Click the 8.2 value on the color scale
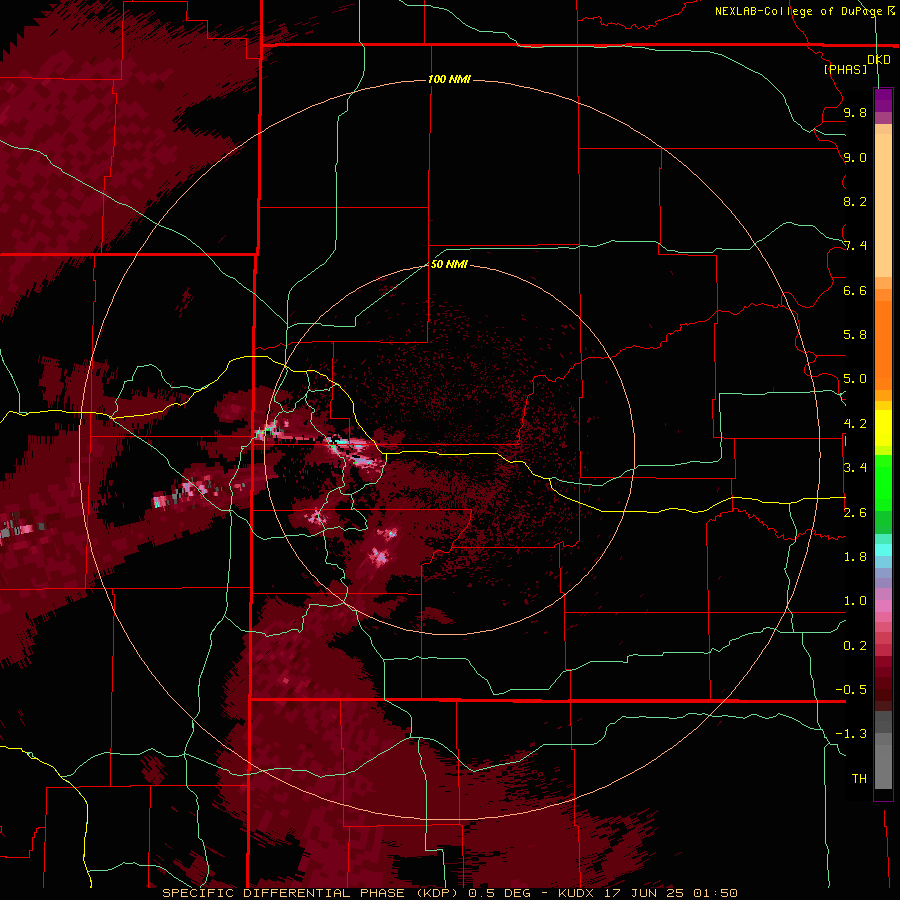 pos(855,201)
